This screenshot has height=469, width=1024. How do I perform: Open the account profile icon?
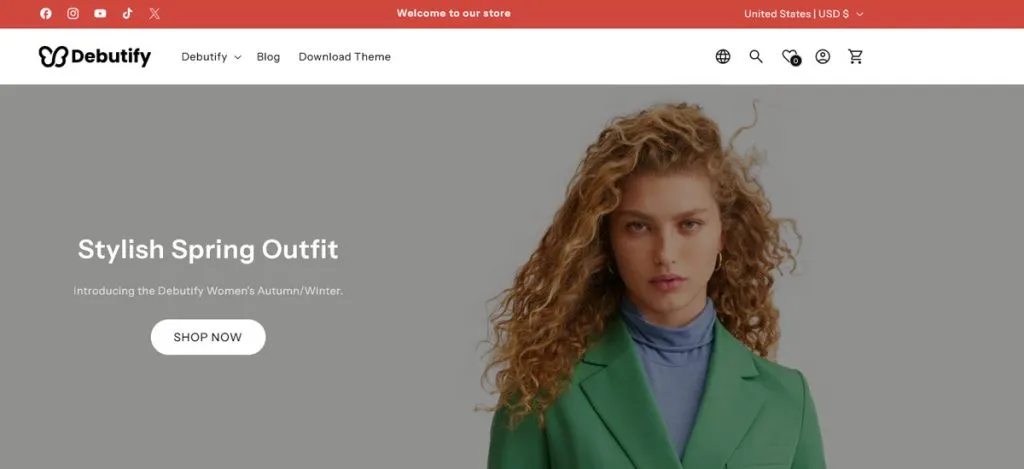pyautogui.click(x=822, y=57)
